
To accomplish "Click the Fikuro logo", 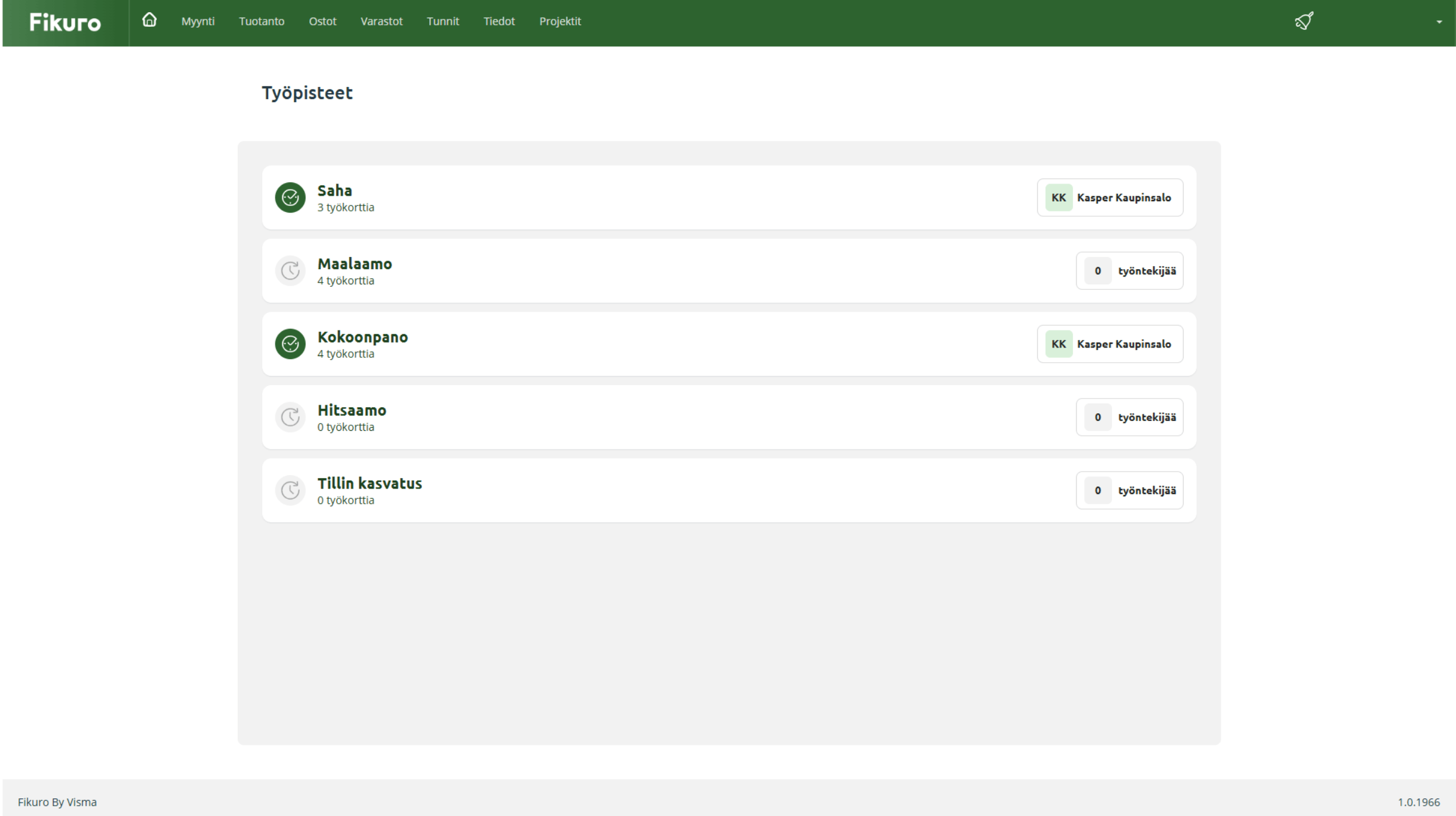I will tap(65, 22).
